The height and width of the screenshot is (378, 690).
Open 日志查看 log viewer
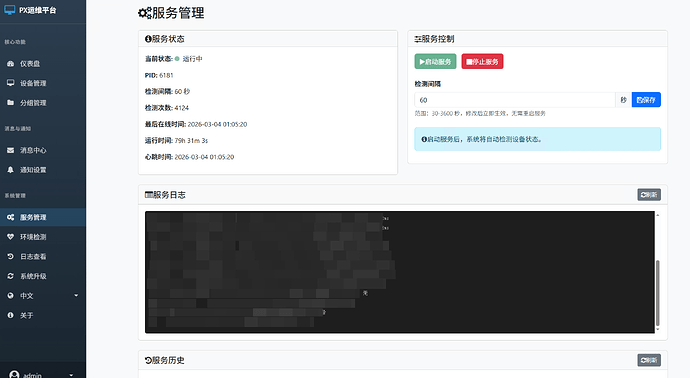click(x=43, y=257)
